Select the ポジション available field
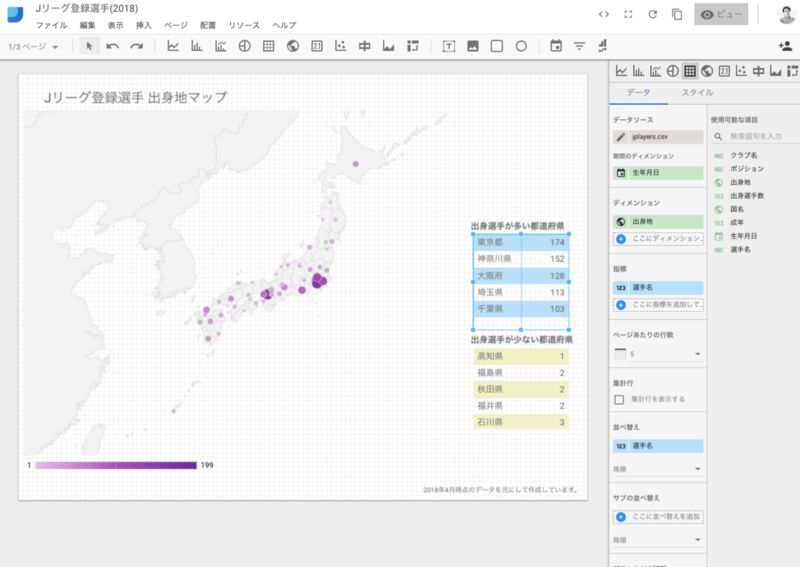Viewport: 800px width, 567px height. pos(747,168)
